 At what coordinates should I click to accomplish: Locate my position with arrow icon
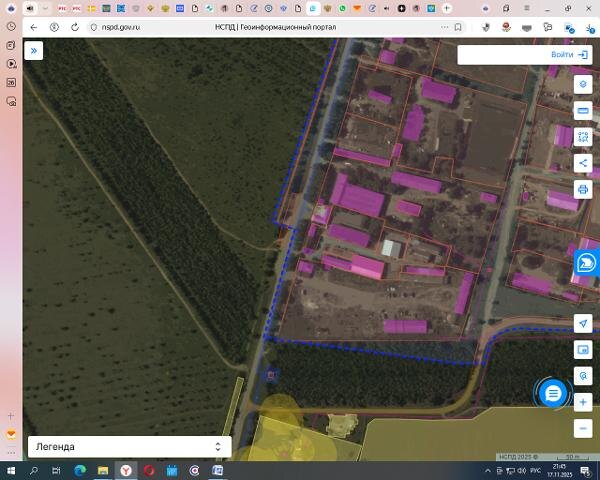(x=583, y=323)
